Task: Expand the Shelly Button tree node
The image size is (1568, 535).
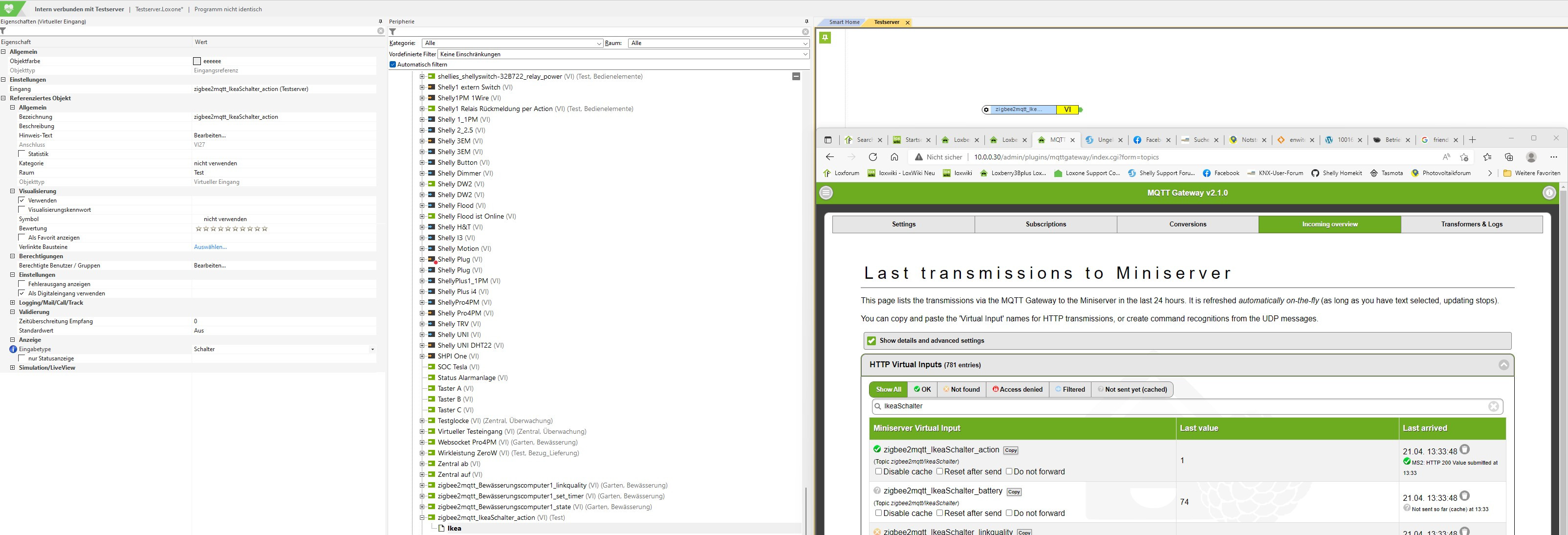Action: [x=422, y=163]
